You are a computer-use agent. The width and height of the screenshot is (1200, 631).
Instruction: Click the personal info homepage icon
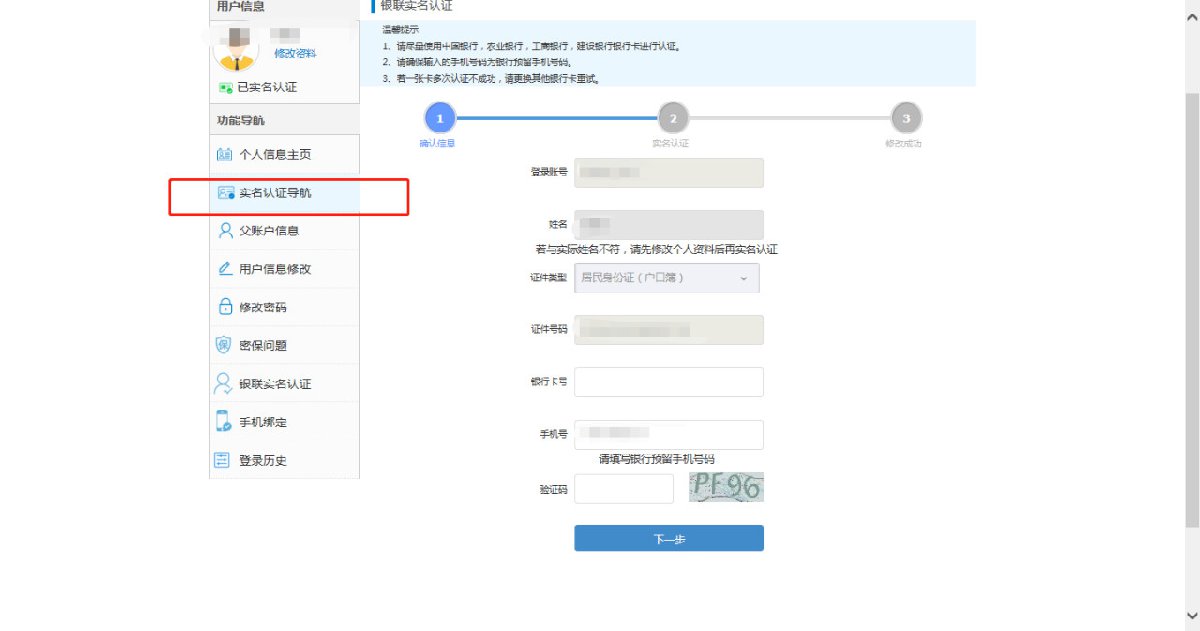click(x=224, y=155)
